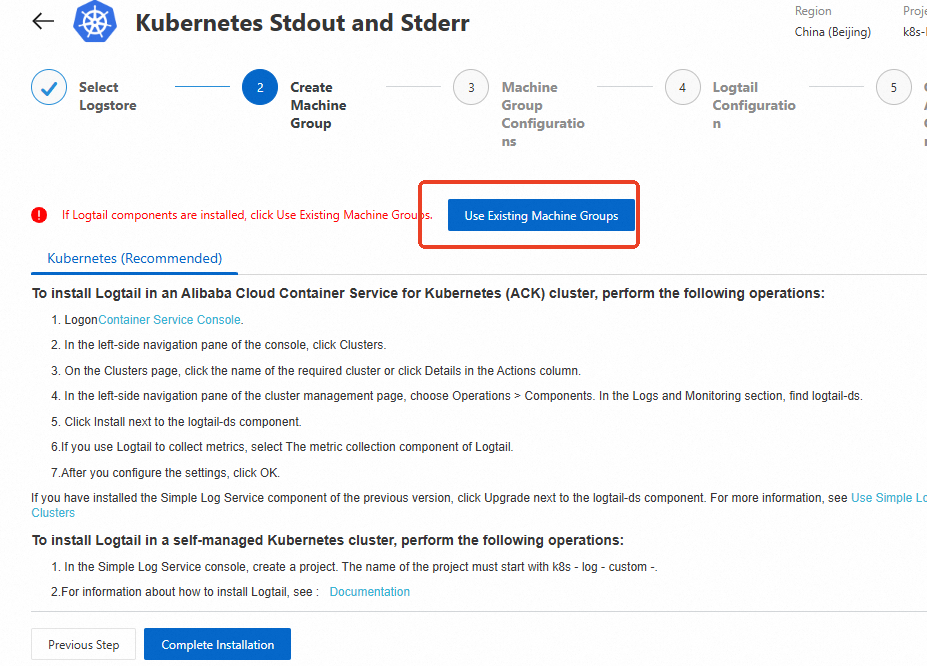Click the Complete Installation button
The image size is (927, 666).
[217, 645]
